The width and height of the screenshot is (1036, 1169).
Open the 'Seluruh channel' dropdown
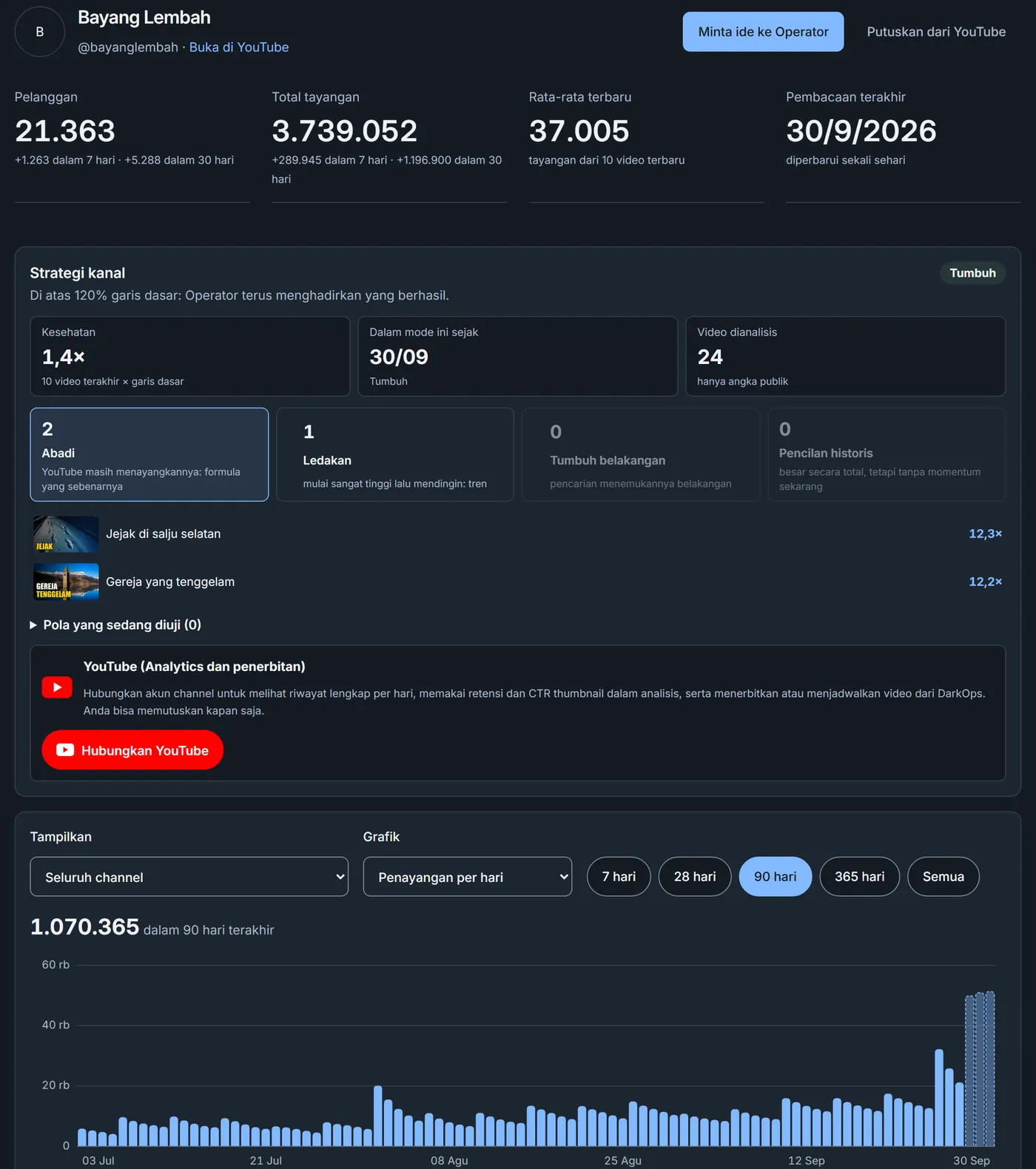click(x=189, y=877)
